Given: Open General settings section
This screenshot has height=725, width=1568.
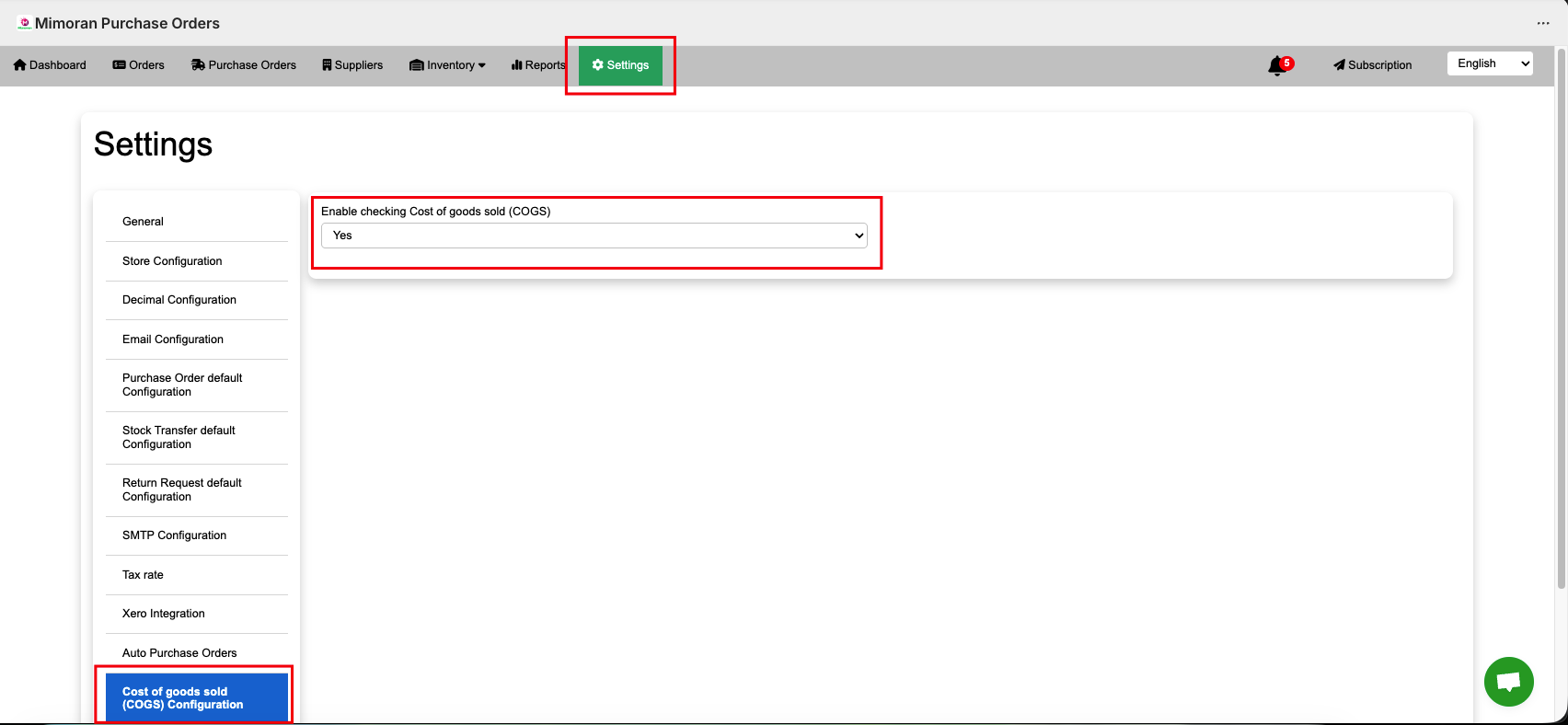Looking at the screenshot, I should [x=143, y=222].
